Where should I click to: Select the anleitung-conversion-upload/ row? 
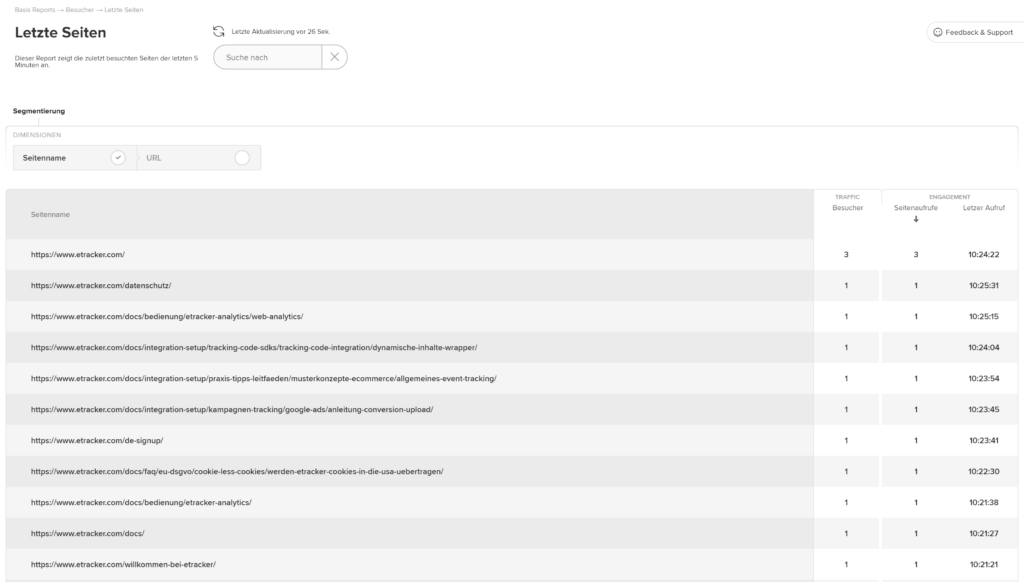click(x=512, y=410)
